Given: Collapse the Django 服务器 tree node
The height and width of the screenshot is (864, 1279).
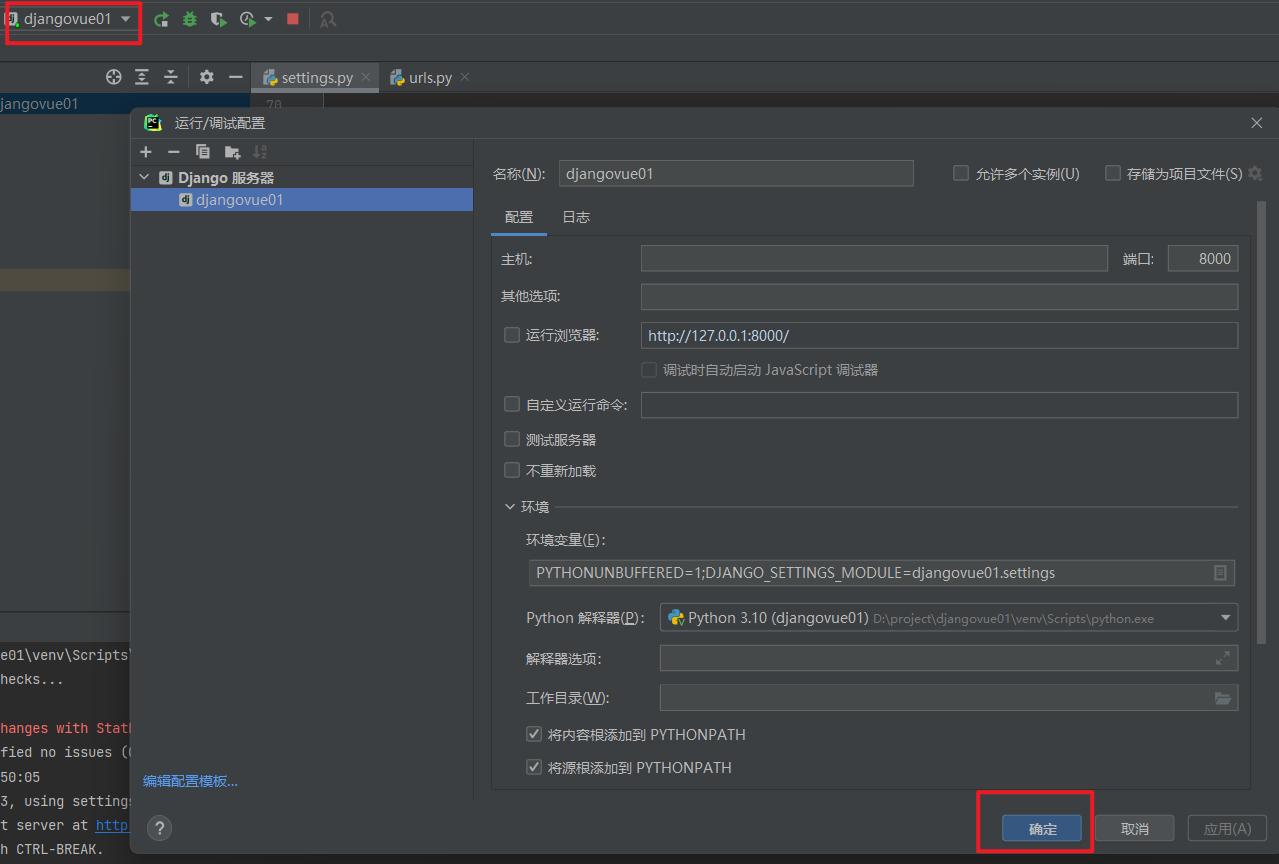Looking at the screenshot, I should point(145,177).
